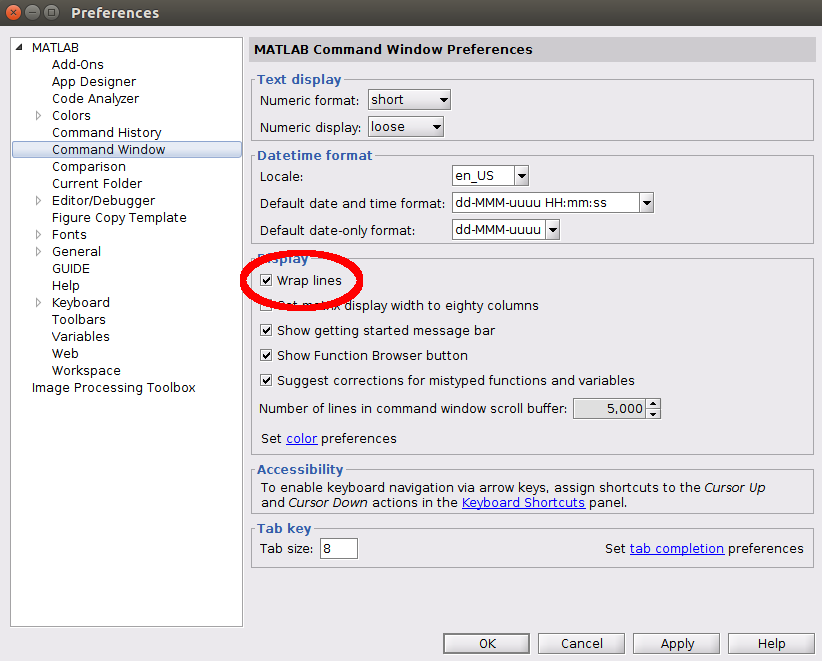Open the Numeric format dropdown
Viewport: 822px width, 661px height.
[x=409, y=100]
